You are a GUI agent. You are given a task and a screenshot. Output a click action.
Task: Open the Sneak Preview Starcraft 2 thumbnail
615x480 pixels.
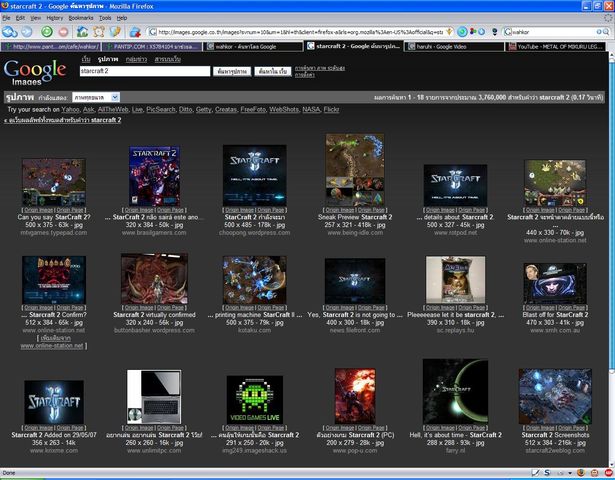click(x=355, y=170)
